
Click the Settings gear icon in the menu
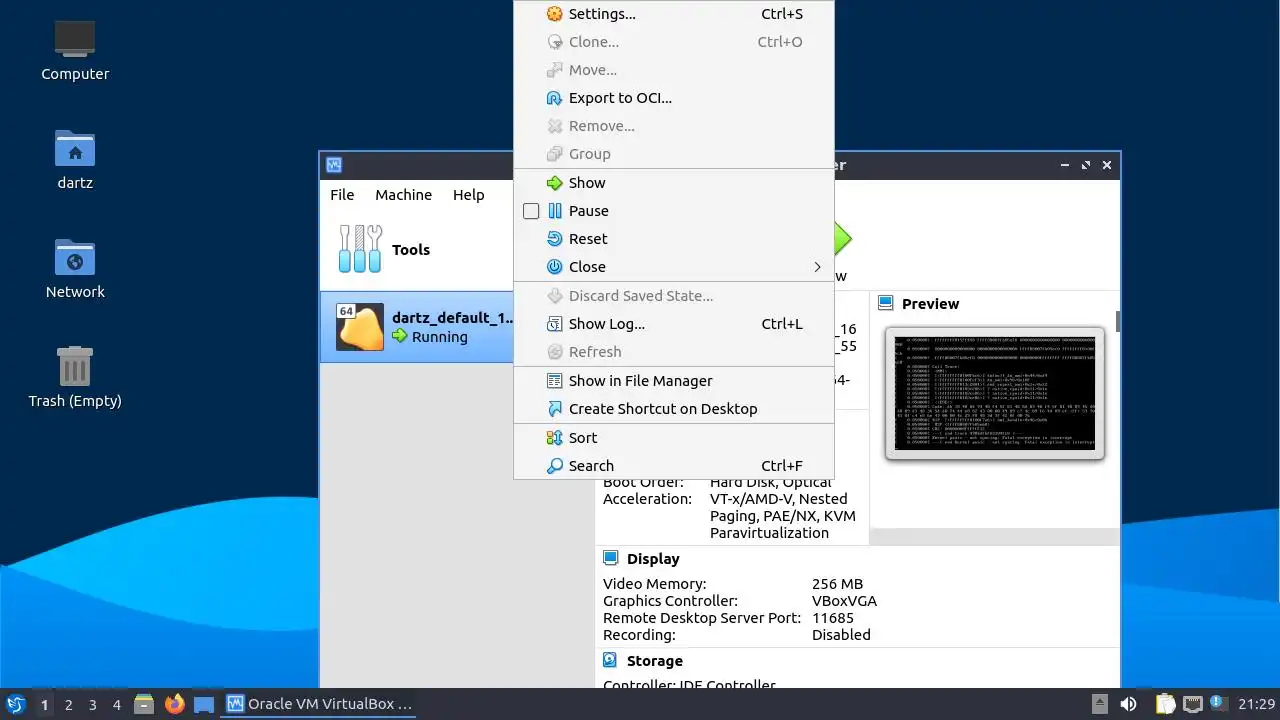(x=554, y=14)
